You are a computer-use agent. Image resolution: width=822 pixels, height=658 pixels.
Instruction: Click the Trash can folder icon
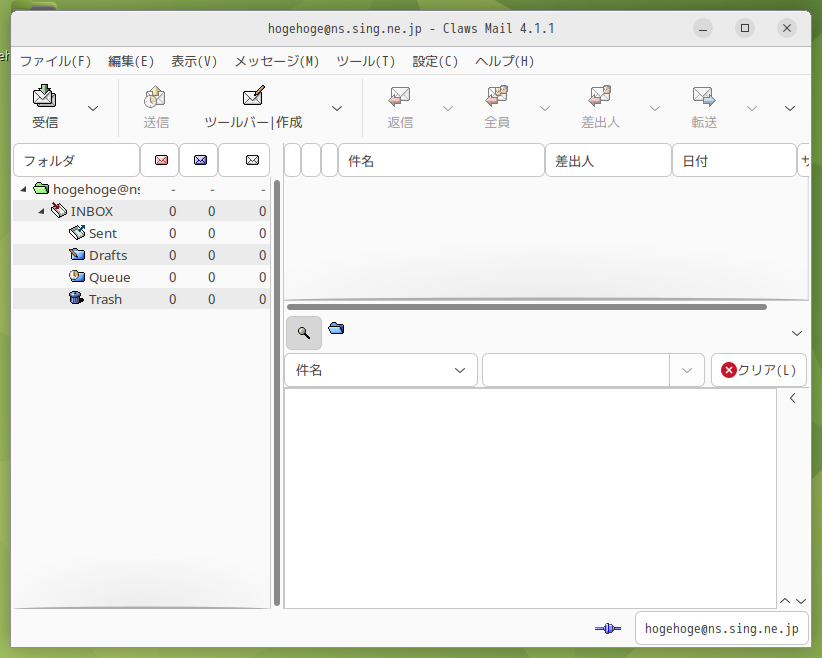(x=77, y=298)
